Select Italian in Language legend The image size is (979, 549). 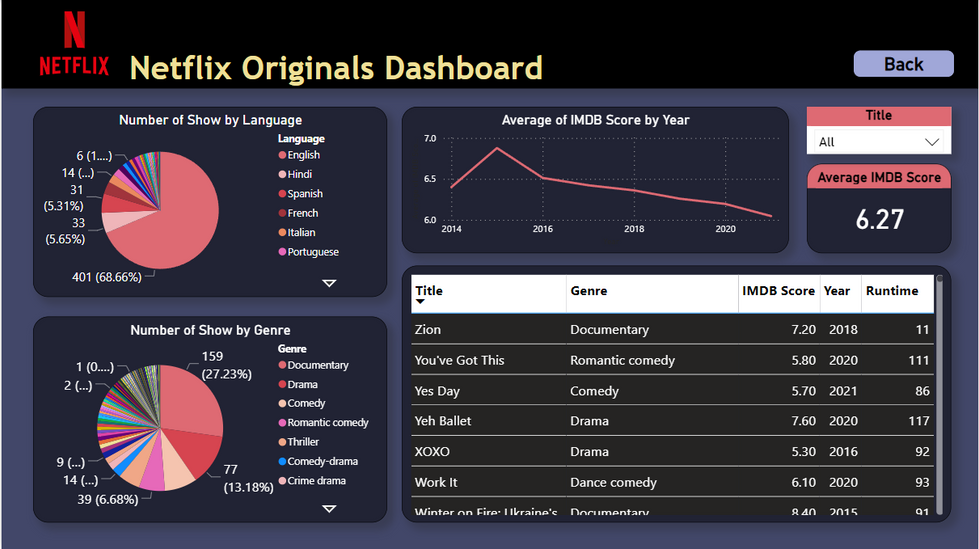[x=297, y=232]
